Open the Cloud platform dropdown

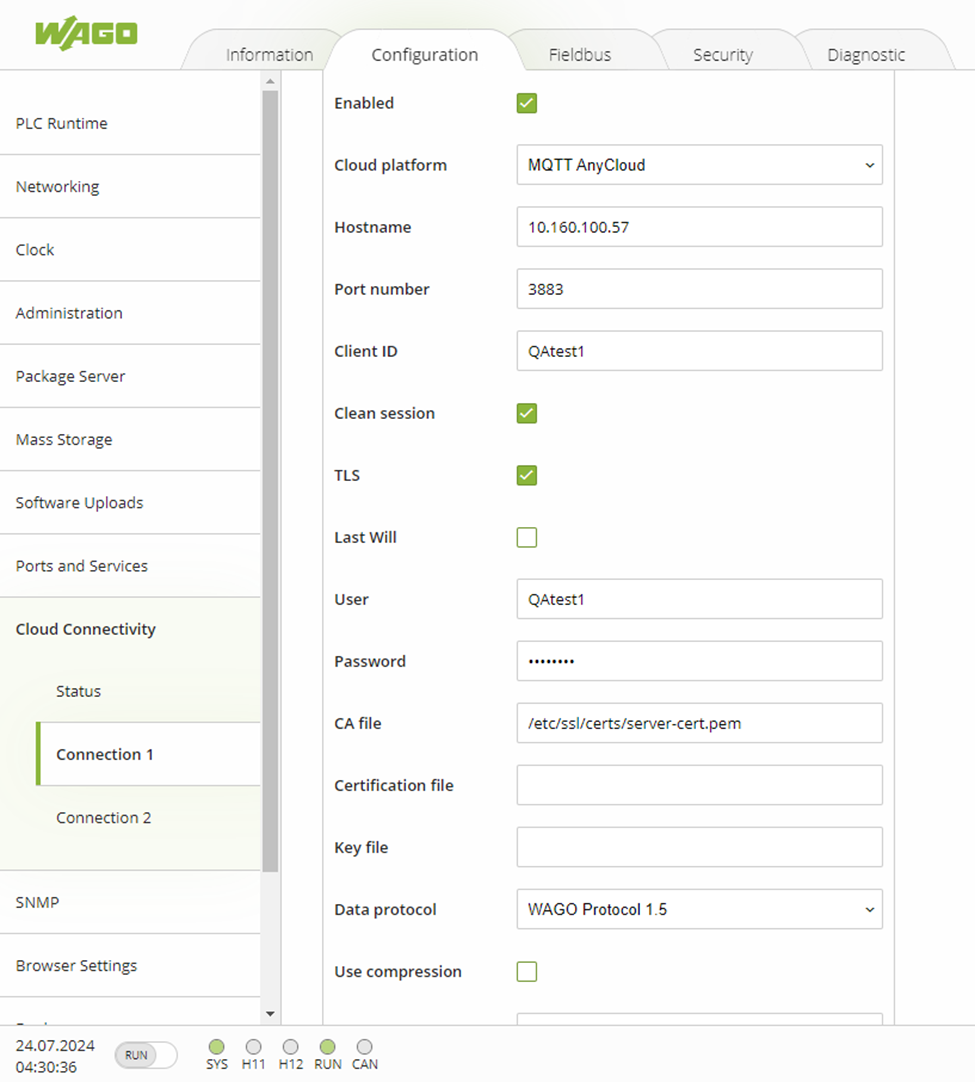point(699,165)
